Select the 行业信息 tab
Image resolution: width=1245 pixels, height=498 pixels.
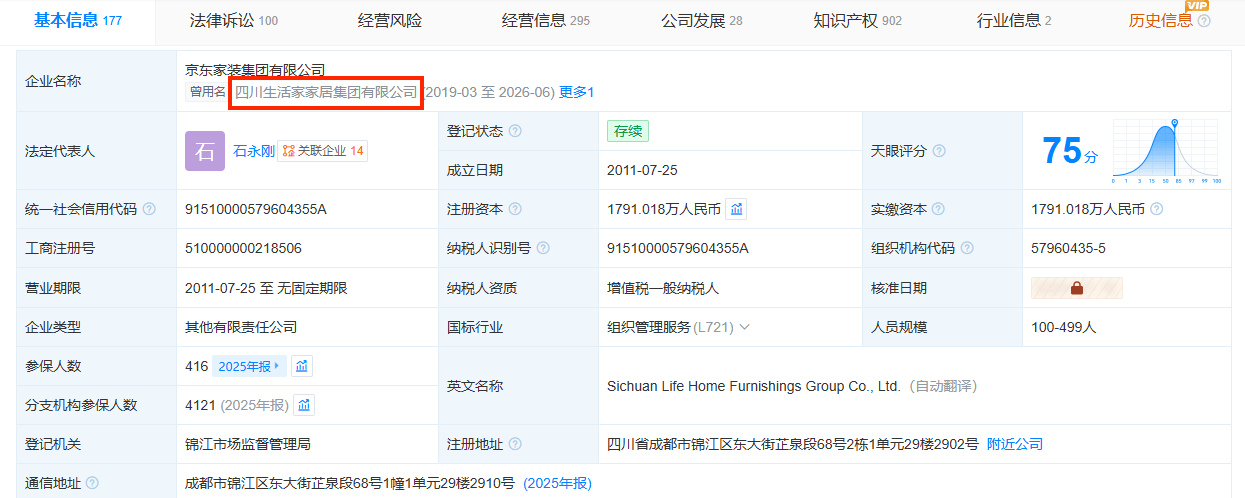tap(1014, 20)
